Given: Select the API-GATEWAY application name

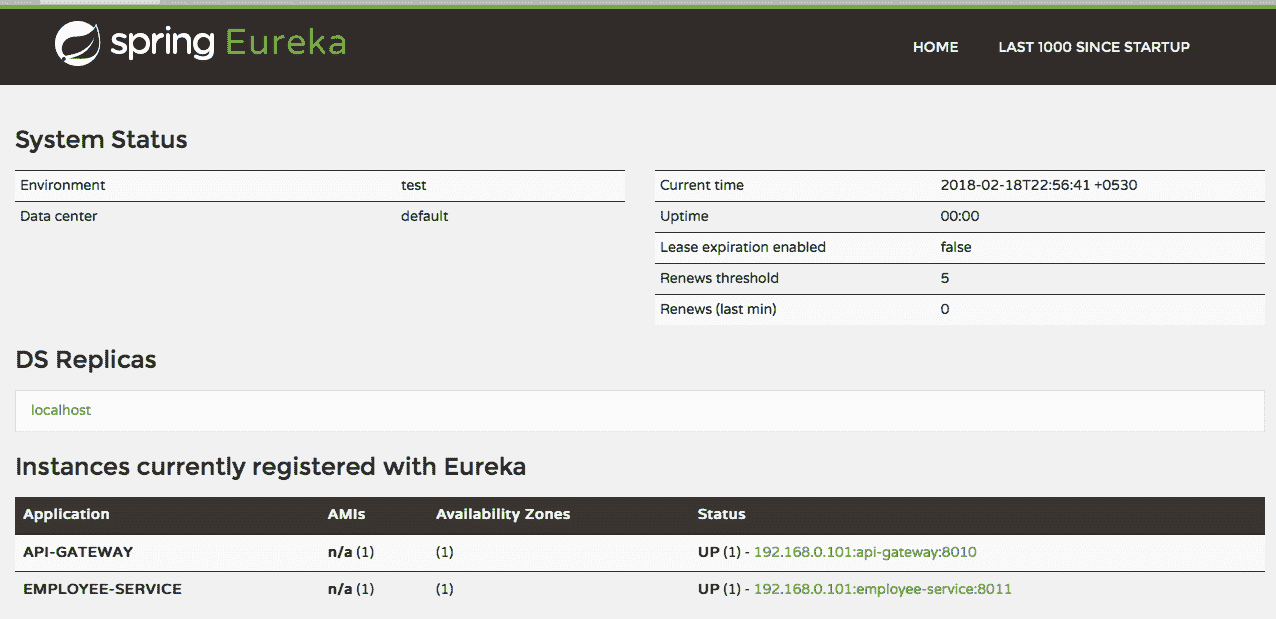Looking at the screenshot, I should point(78,552).
